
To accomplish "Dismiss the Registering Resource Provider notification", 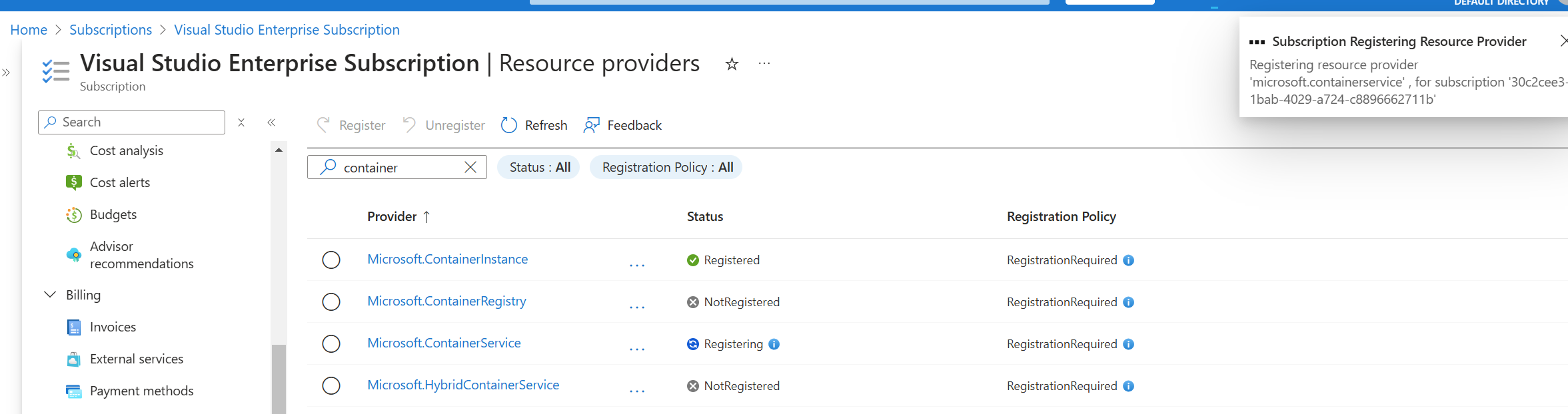I will tap(1563, 41).
